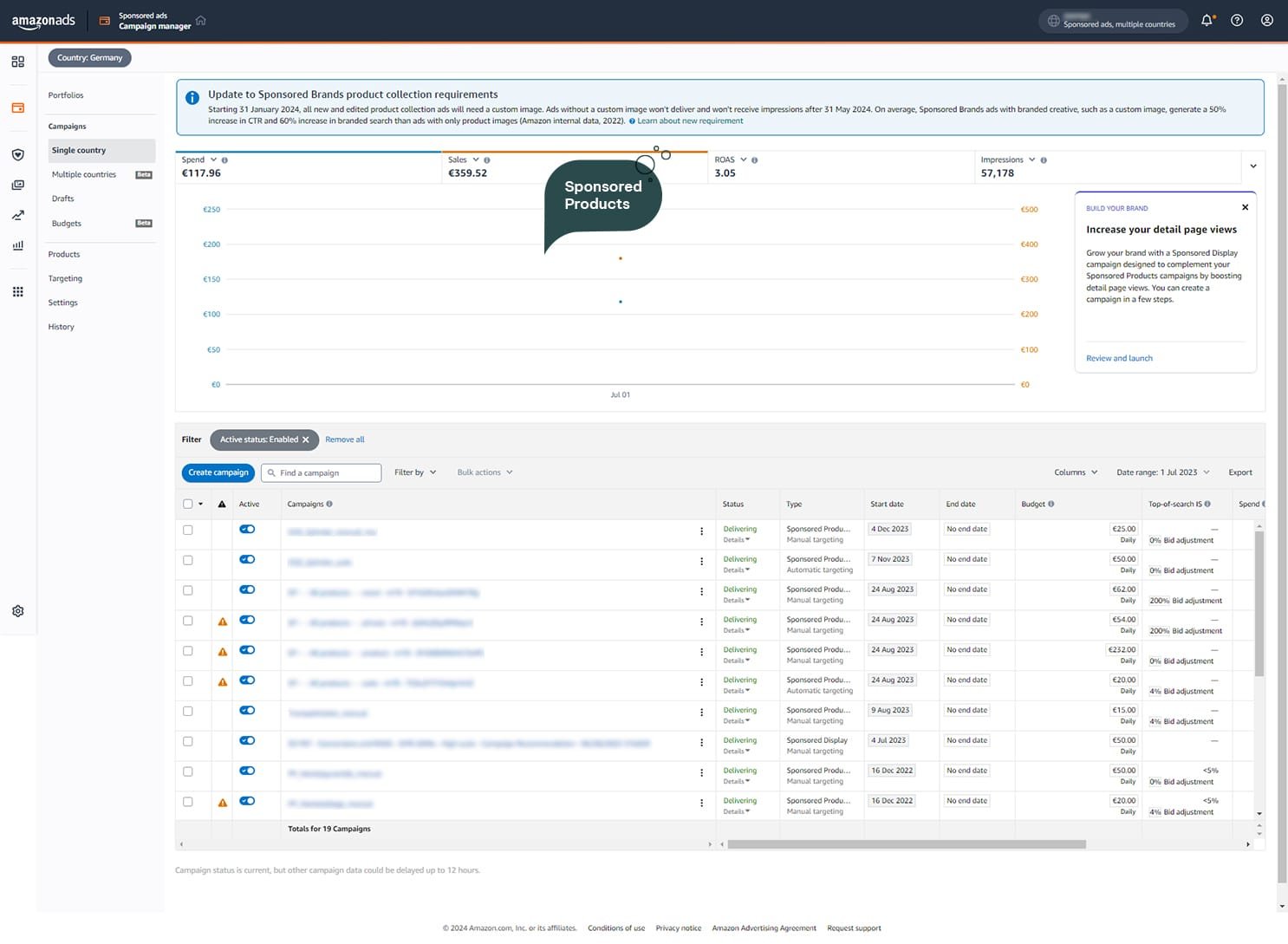
Task: Toggle off the first campaign's active switch
Action: tap(247, 530)
